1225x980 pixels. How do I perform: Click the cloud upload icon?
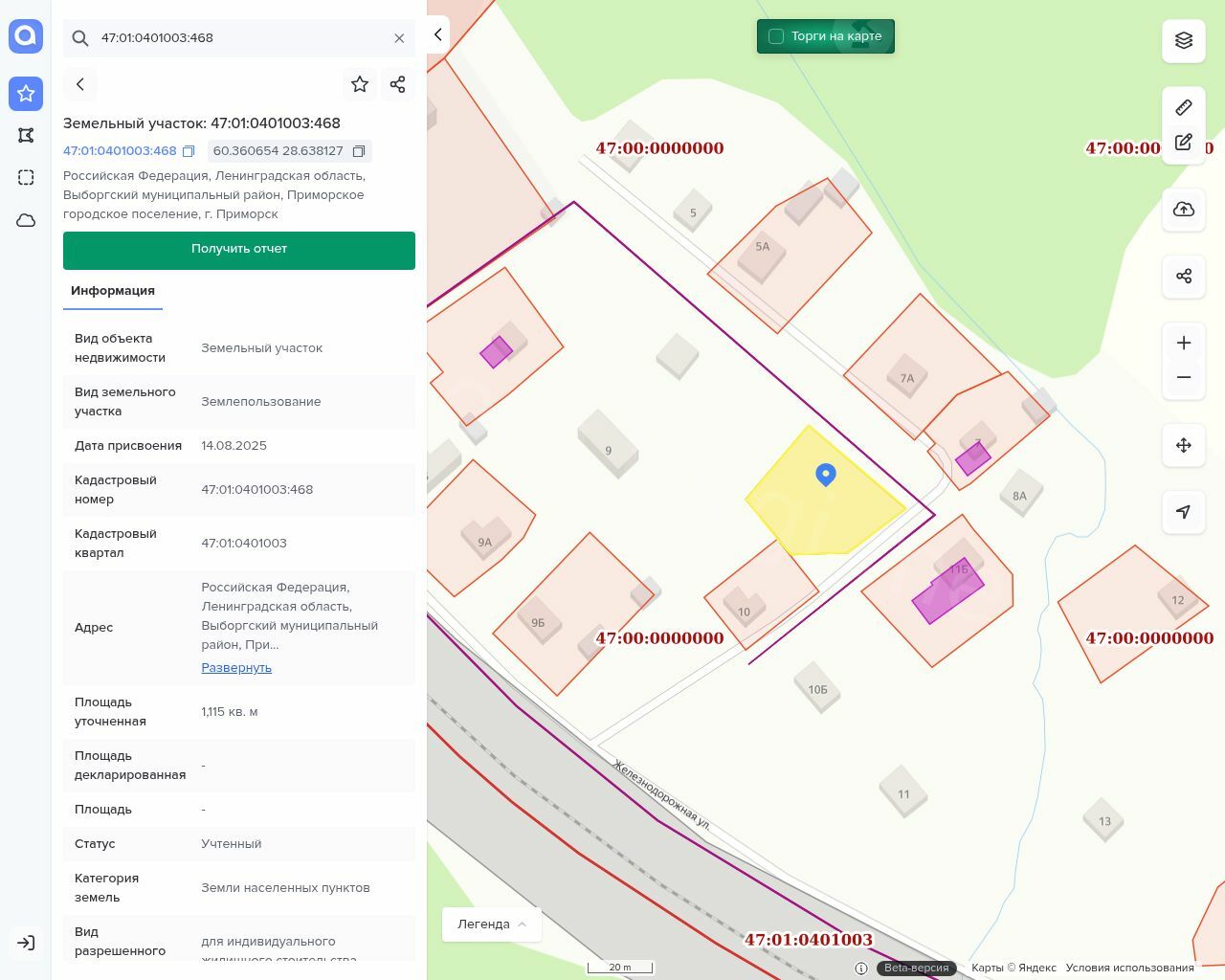coord(1184,210)
